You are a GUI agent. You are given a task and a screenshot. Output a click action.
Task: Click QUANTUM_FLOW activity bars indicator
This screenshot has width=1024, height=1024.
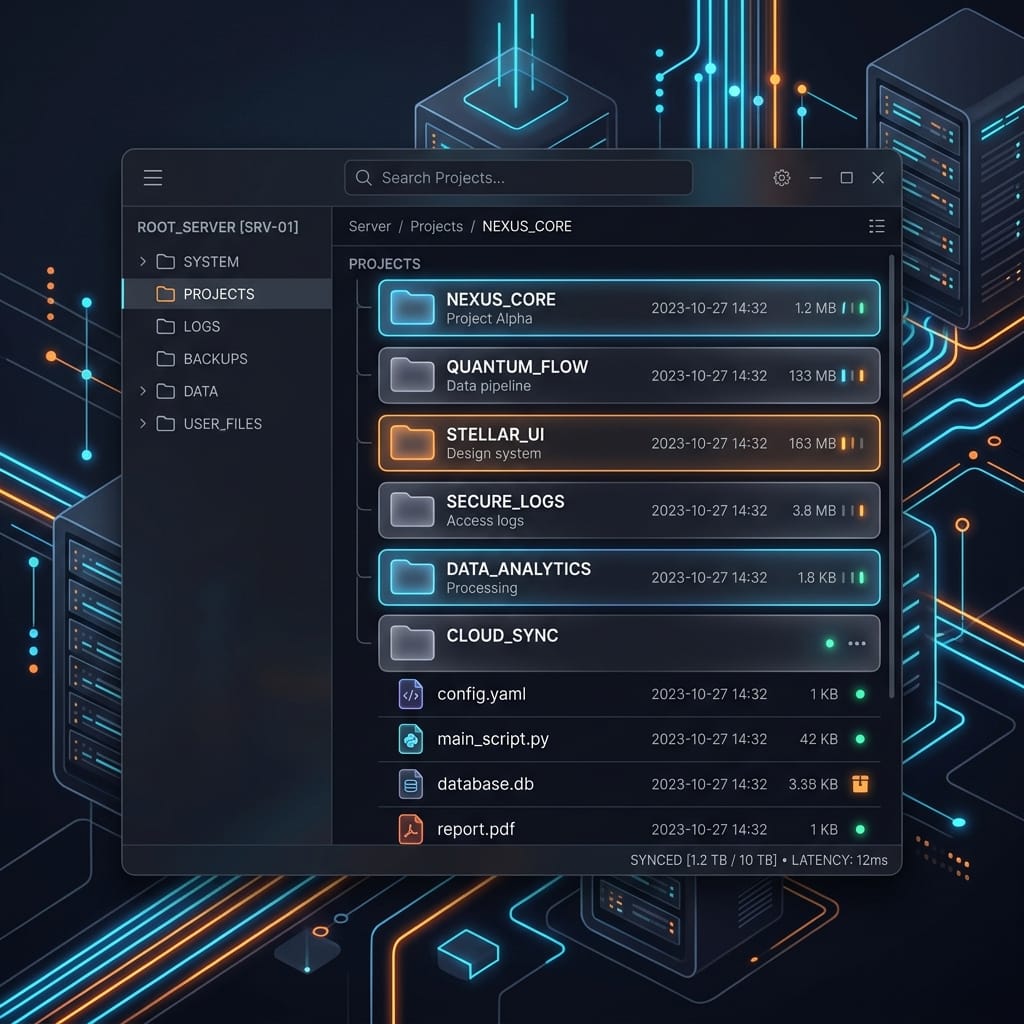pos(853,376)
